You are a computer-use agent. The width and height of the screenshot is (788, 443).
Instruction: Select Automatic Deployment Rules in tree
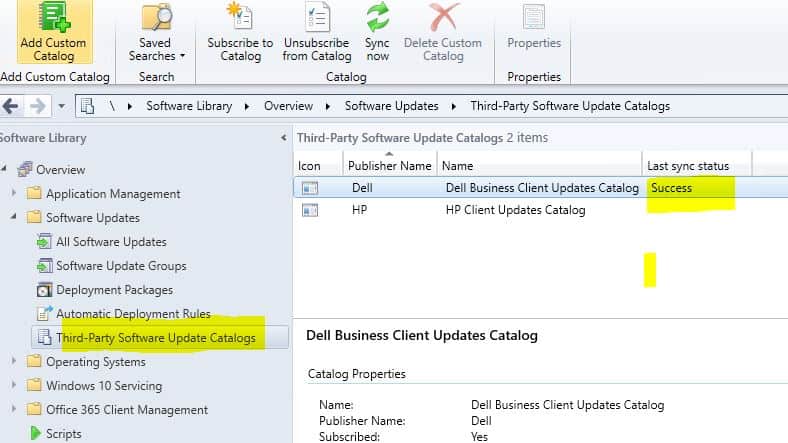[x=133, y=313]
